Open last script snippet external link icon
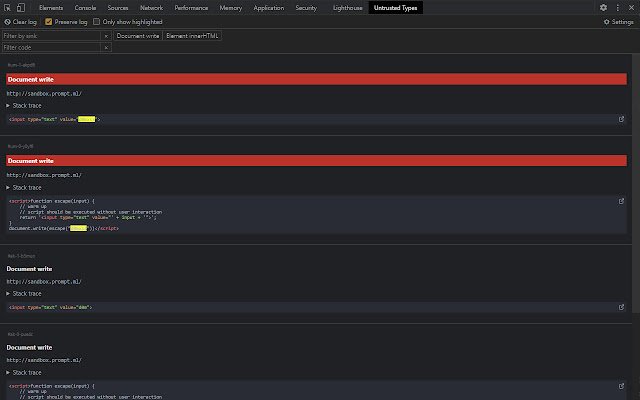The height and width of the screenshot is (400, 640). pos(621,386)
